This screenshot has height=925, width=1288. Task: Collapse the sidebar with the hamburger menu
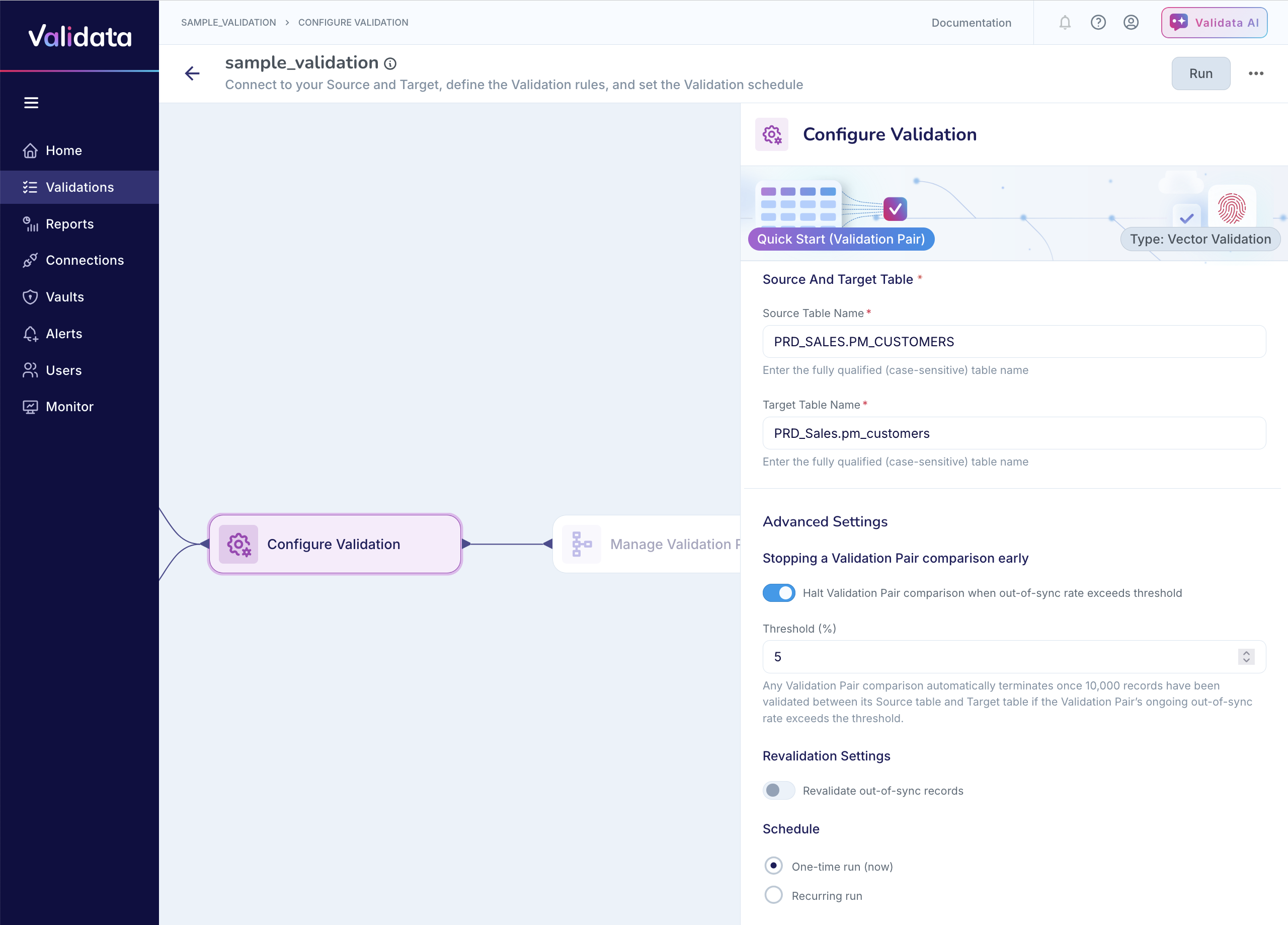point(32,102)
